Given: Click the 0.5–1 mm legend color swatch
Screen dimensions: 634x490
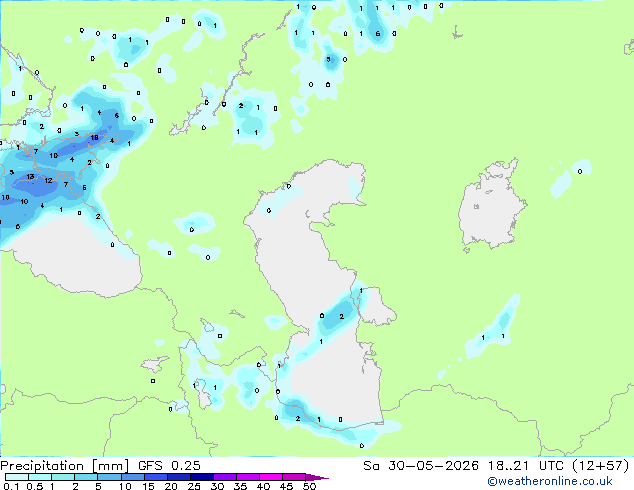Looking at the screenshot, I should pos(40,477).
